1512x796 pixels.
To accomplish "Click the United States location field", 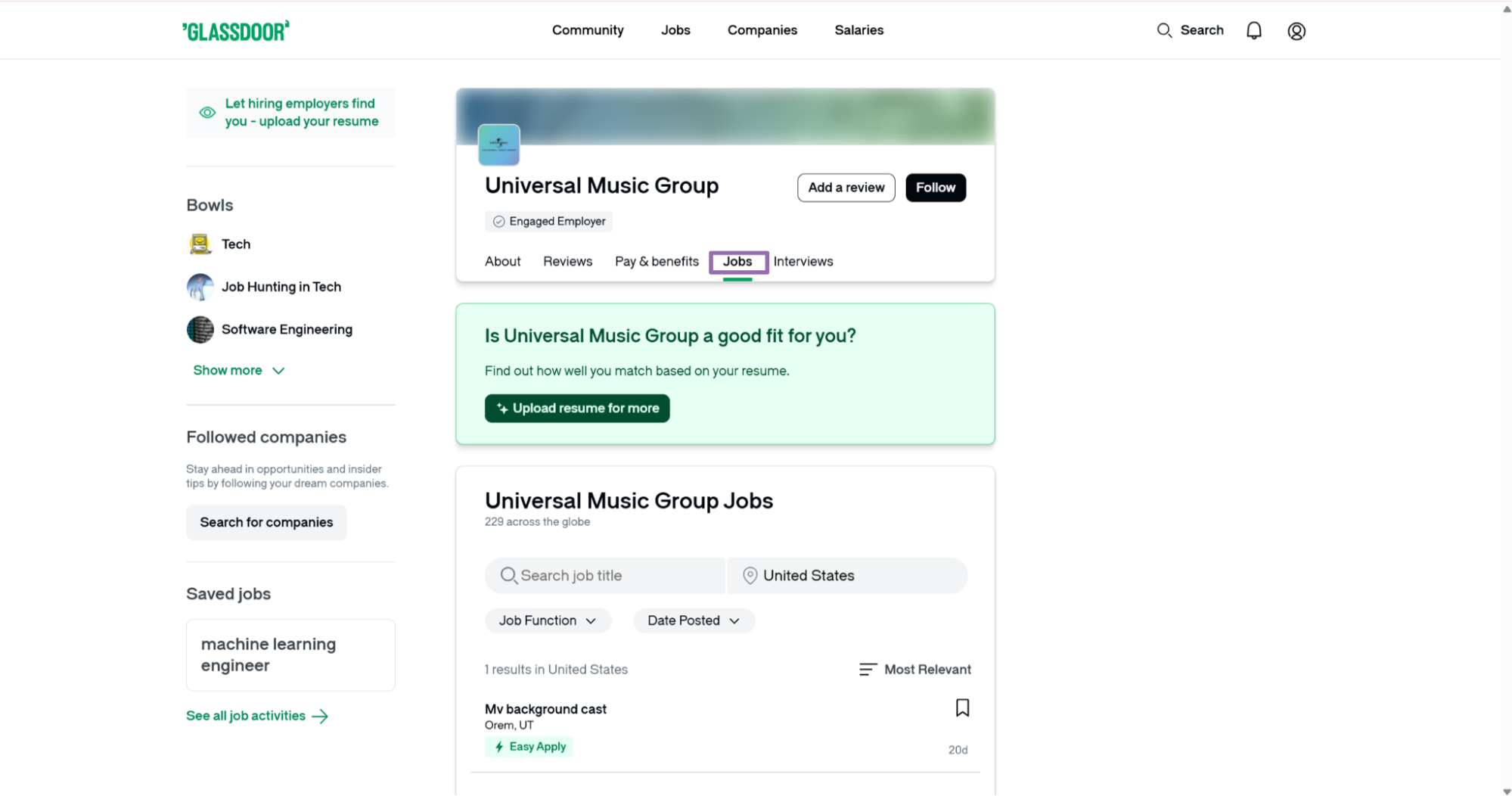I will pos(847,576).
